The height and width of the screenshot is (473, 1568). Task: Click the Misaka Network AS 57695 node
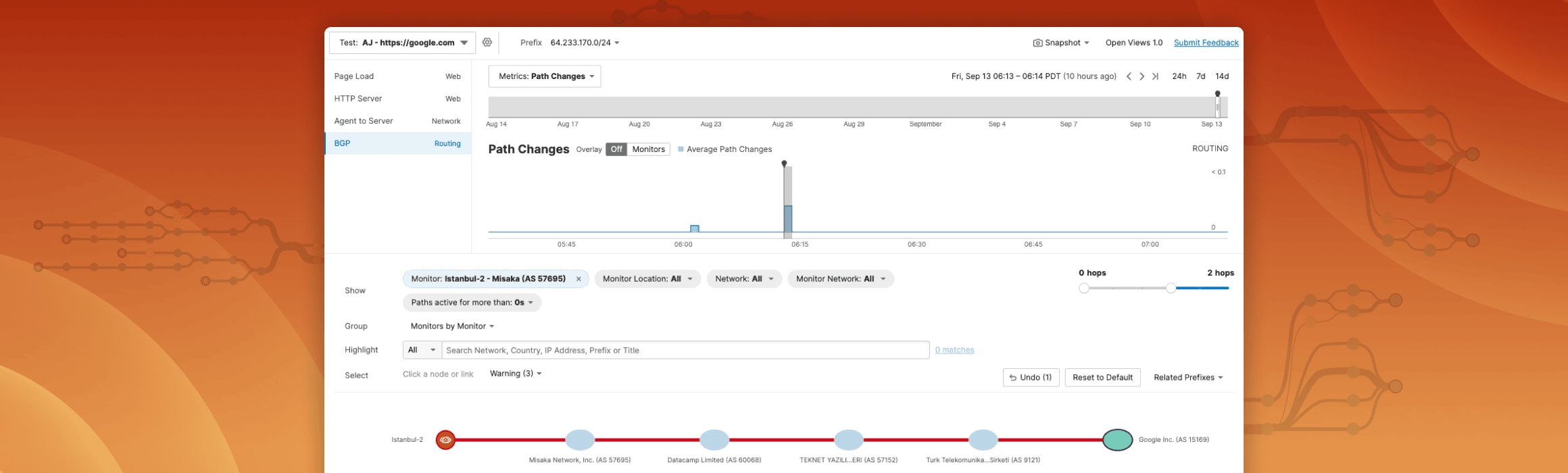pyautogui.click(x=580, y=440)
